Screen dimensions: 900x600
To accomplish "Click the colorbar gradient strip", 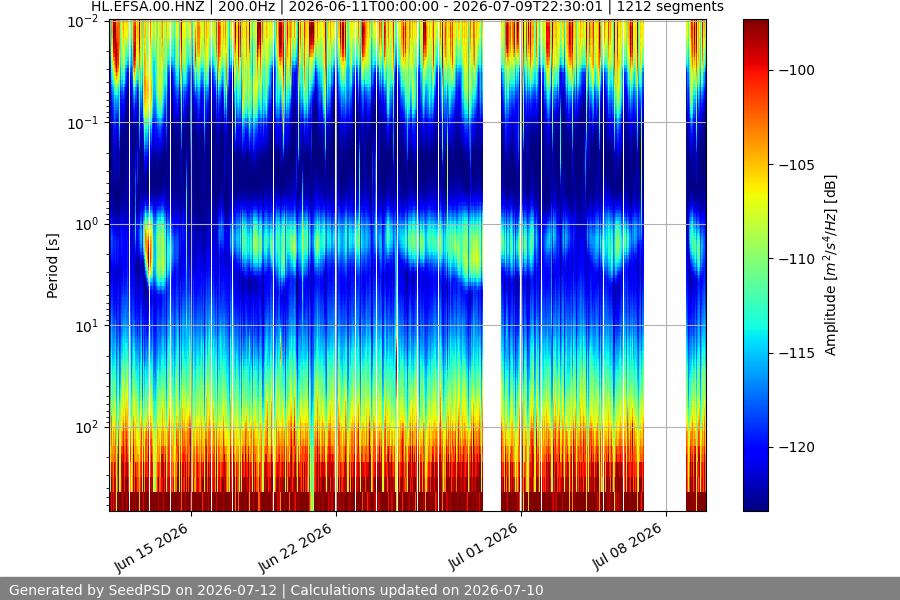I will (755, 265).
